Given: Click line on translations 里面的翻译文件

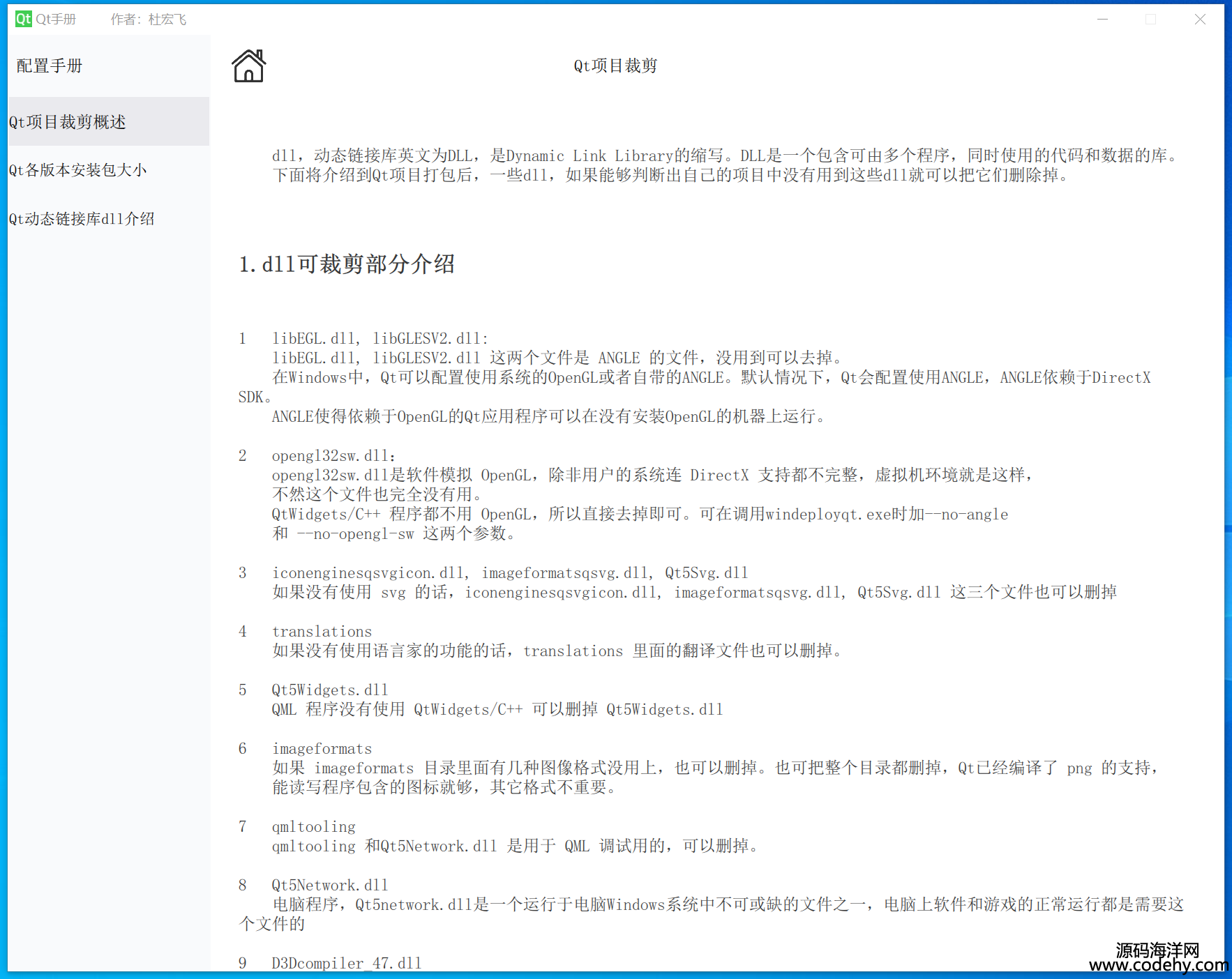Looking at the screenshot, I should click(x=557, y=651).
